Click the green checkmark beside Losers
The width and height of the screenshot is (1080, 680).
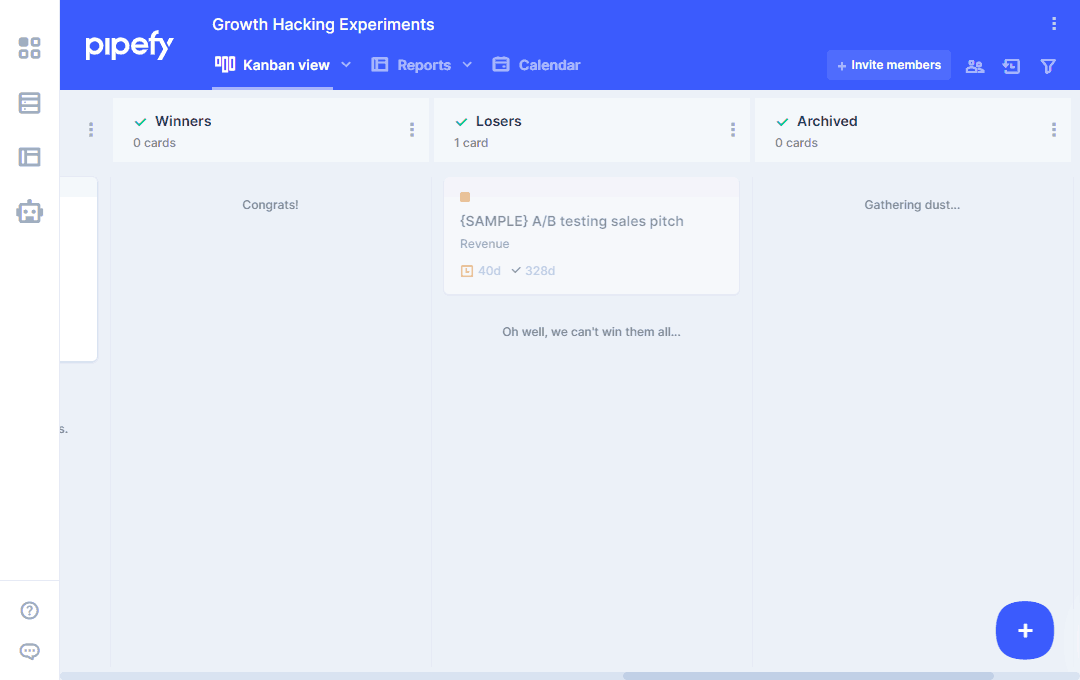[x=461, y=122]
